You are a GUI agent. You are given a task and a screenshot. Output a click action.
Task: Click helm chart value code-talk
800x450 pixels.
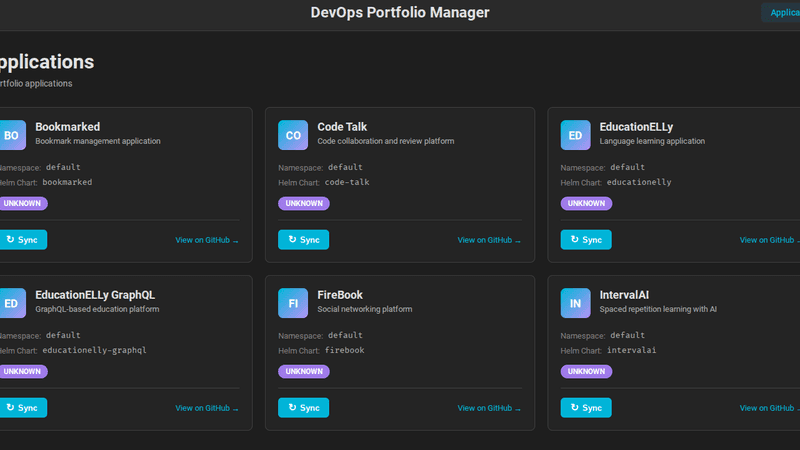pos(347,182)
